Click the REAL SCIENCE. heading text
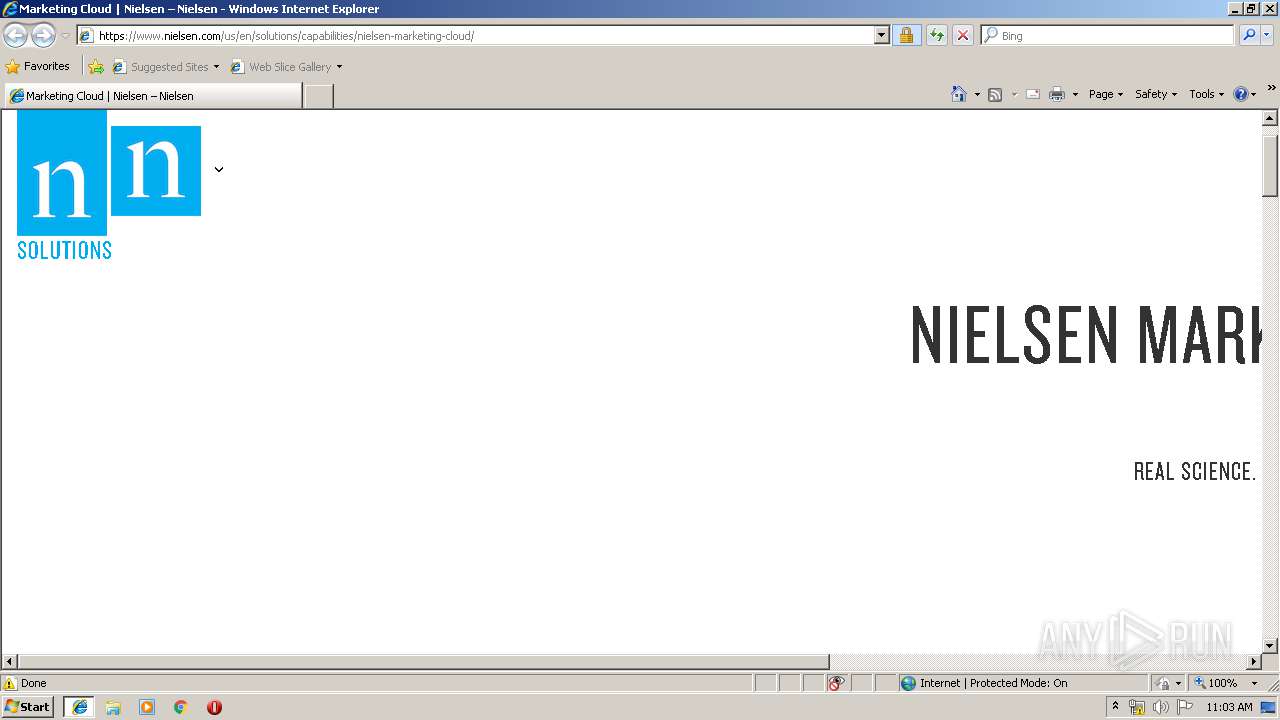Image resolution: width=1280 pixels, height=720 pixels. click(x=1194, y=471)
